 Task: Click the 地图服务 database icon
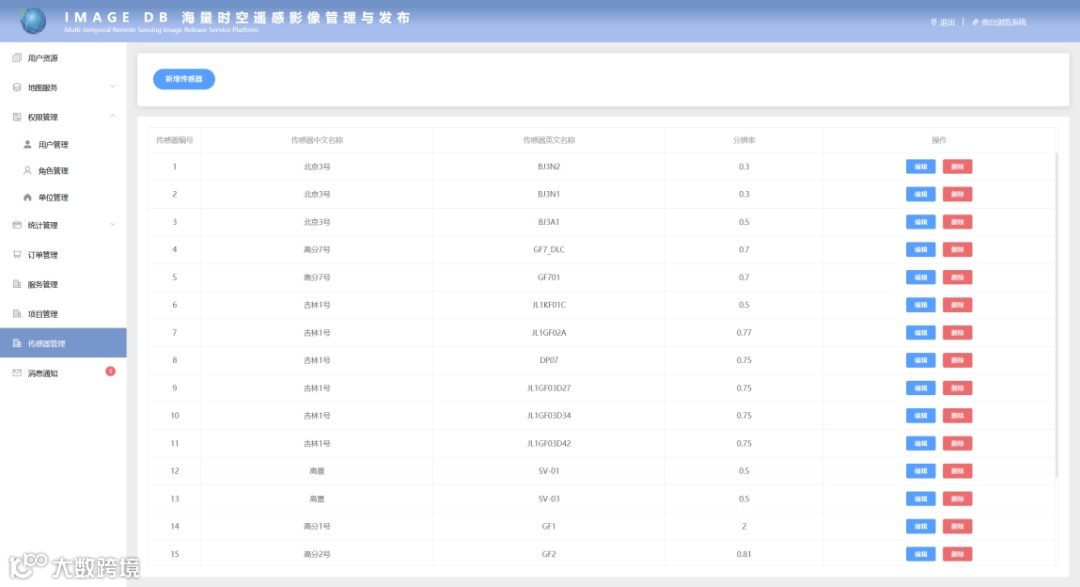(x=17, y=87)
